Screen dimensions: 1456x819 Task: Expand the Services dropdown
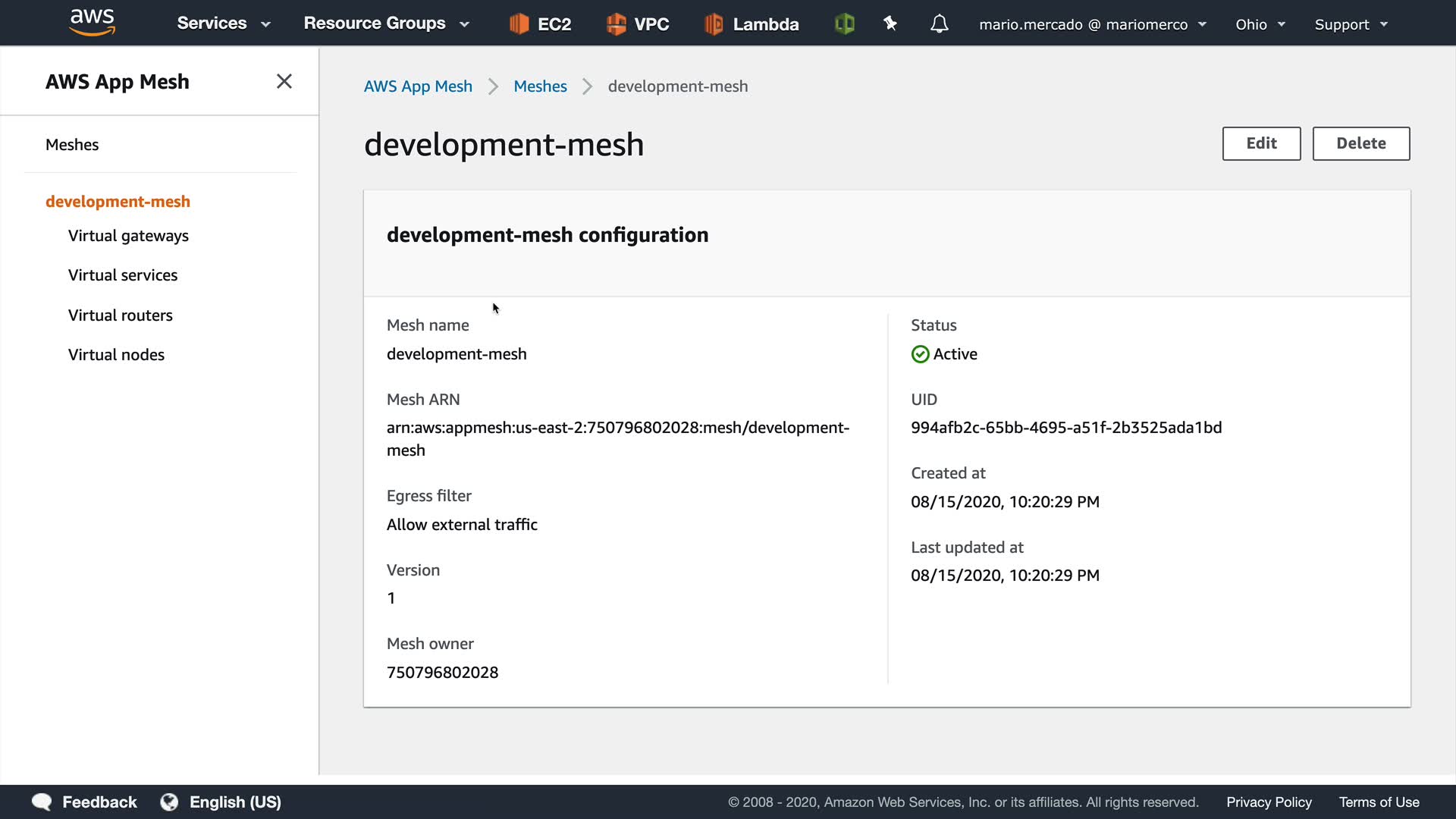[x=223, y=24]
